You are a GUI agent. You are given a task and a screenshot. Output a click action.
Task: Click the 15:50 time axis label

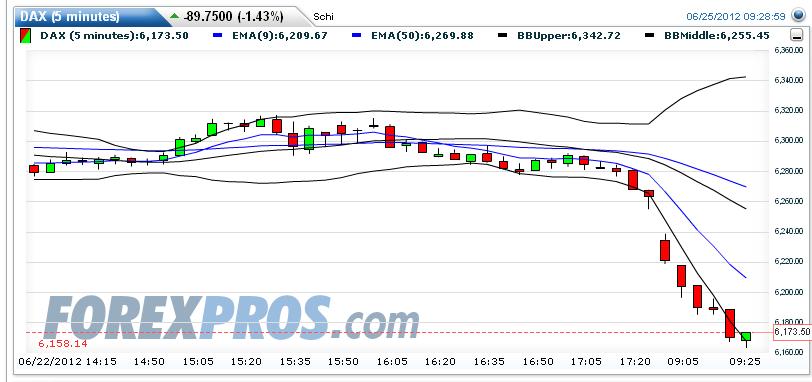[344, 362]
